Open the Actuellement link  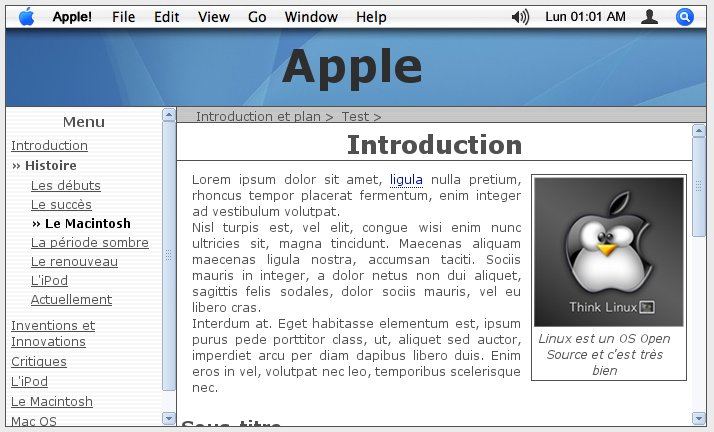click(x=71, y=300)
